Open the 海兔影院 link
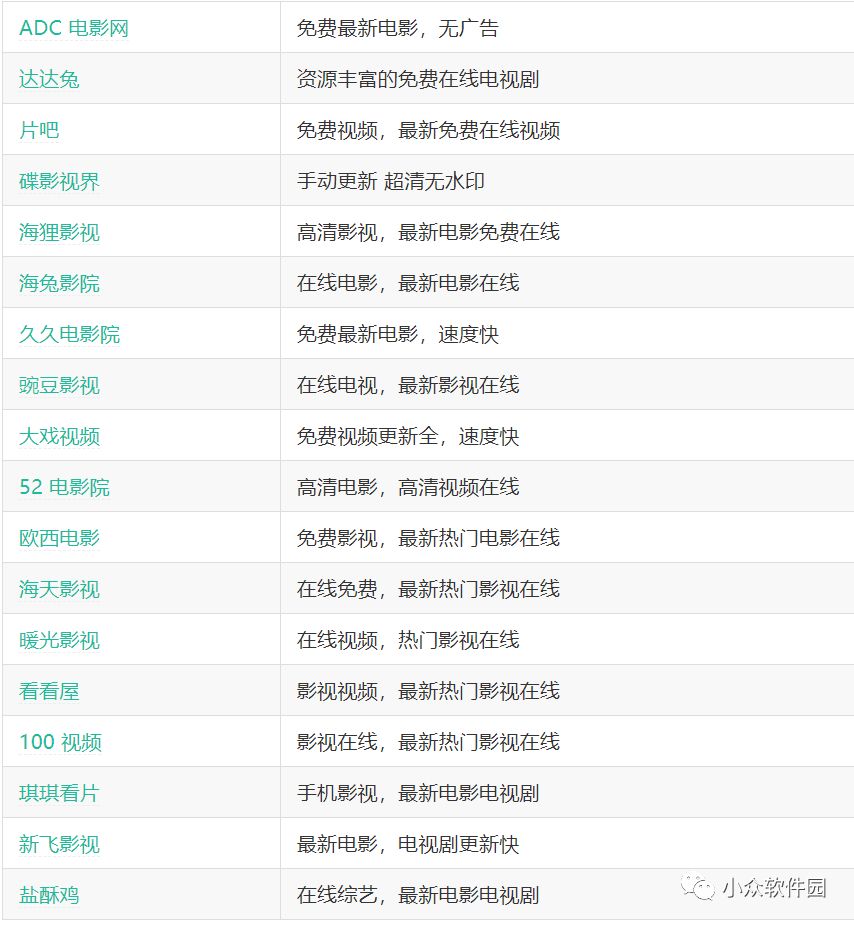 55,282
